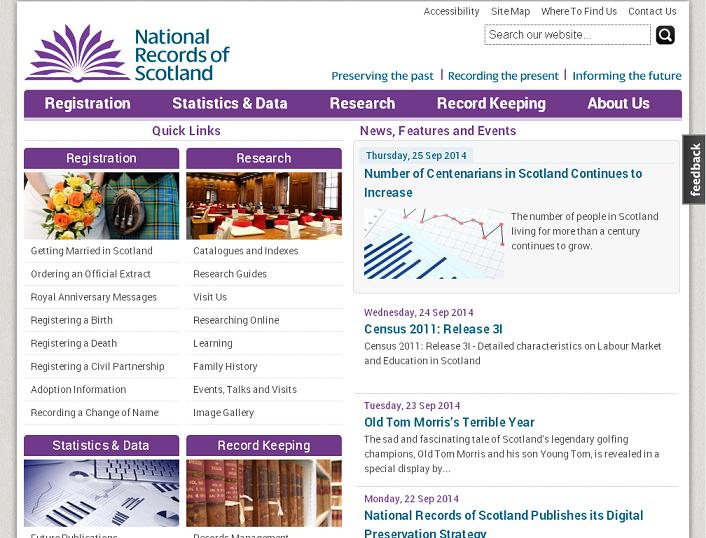Screen dimensions: 706x538
Task: Open the About Us main menu
Action: click(618, 104)
